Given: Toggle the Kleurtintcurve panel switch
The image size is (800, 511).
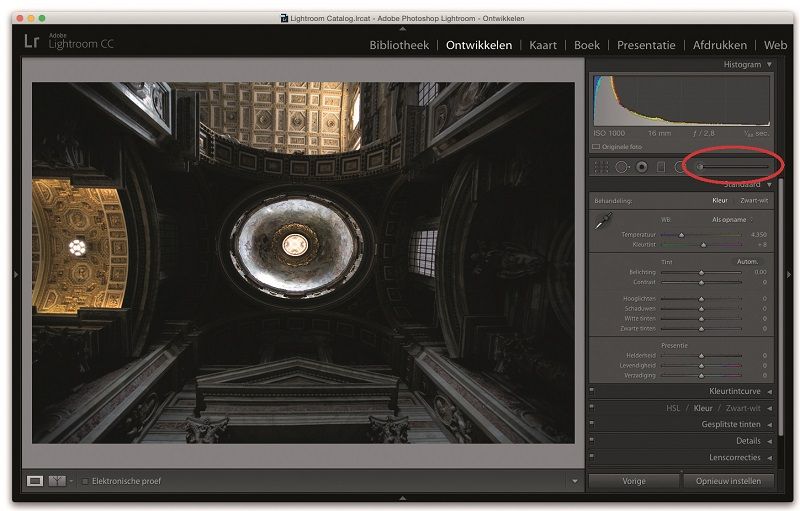Looking at the screenshot, I should coord(592,391).
